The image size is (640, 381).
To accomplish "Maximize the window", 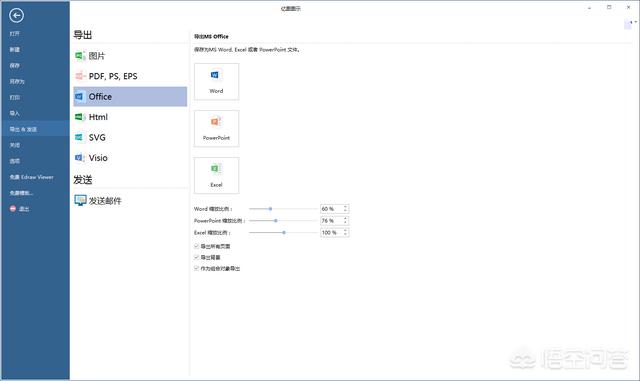I will tap(609, 7).
